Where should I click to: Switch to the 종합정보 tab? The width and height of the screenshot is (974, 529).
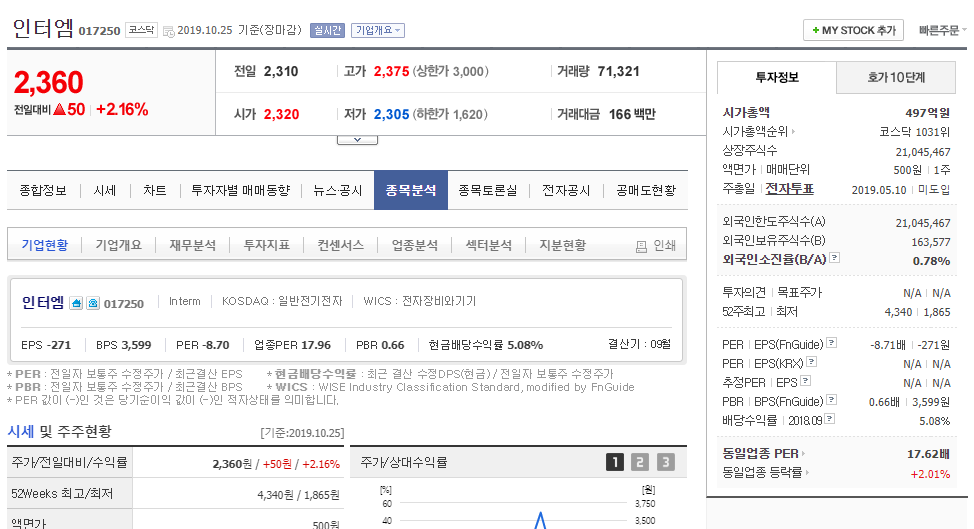43,191
